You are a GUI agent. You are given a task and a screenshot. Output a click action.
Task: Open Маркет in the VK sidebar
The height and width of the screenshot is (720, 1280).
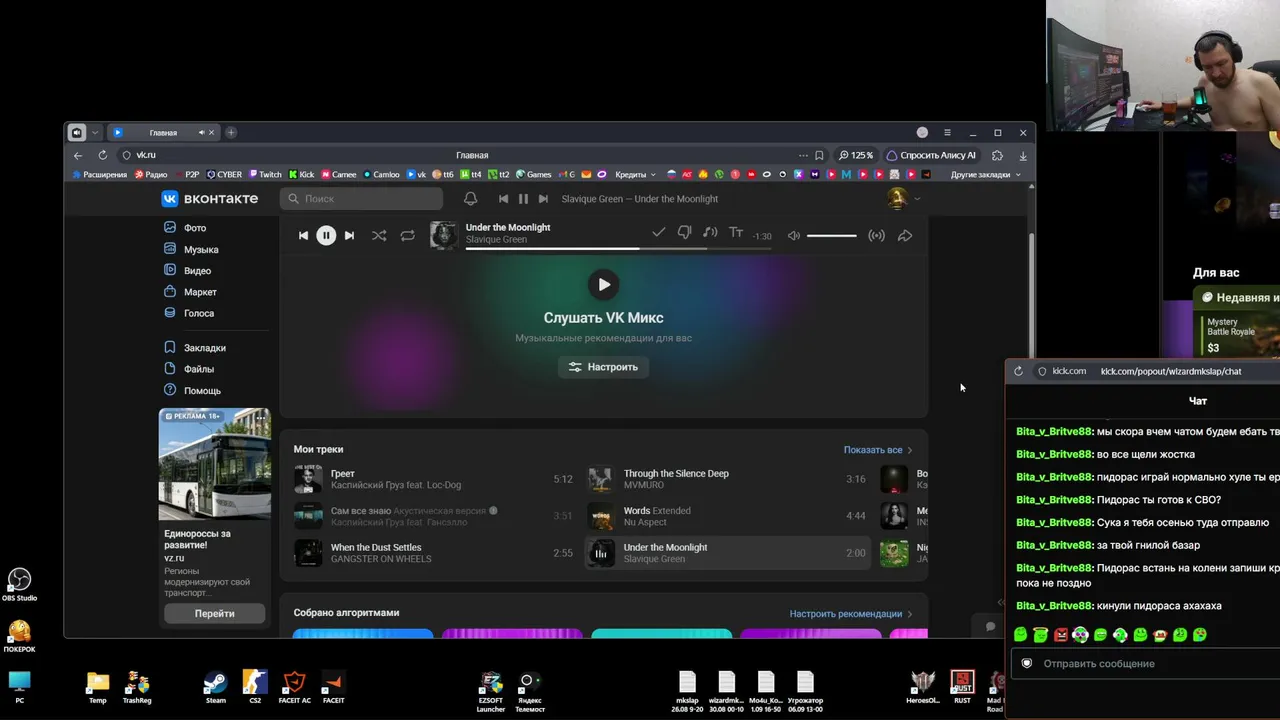pos(200,292)
